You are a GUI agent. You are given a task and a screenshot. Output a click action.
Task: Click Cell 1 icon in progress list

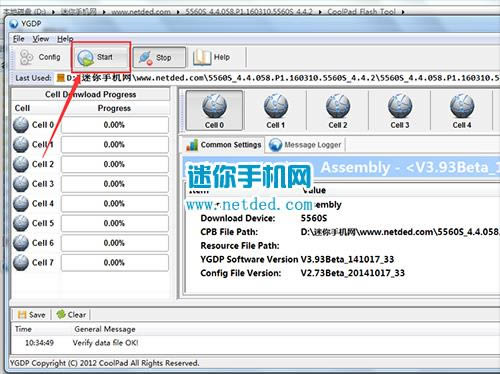[x=21, y=145]
